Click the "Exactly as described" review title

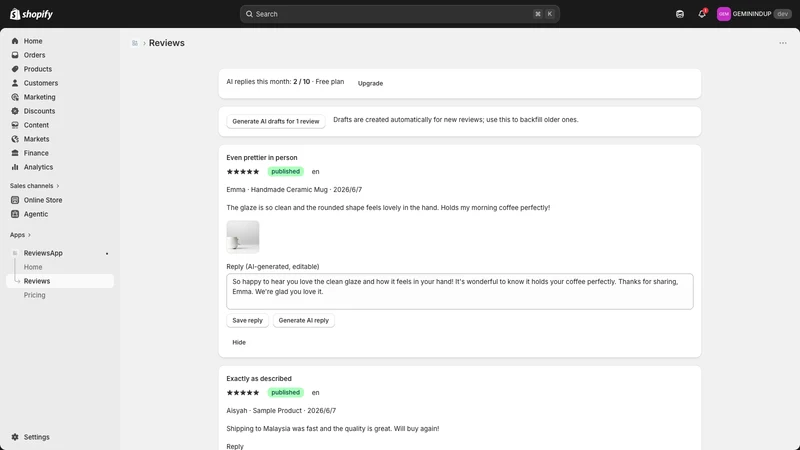click(259, 379)
